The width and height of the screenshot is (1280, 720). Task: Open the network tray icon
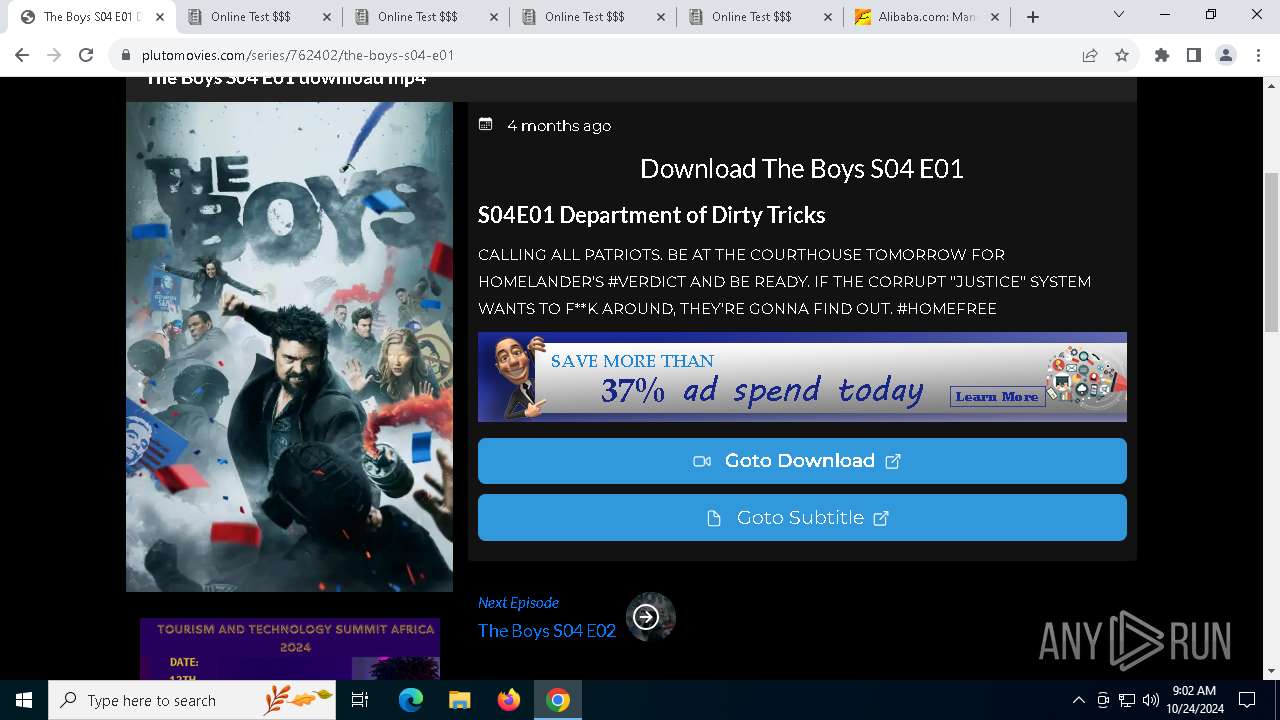(x=1127, y=700)
